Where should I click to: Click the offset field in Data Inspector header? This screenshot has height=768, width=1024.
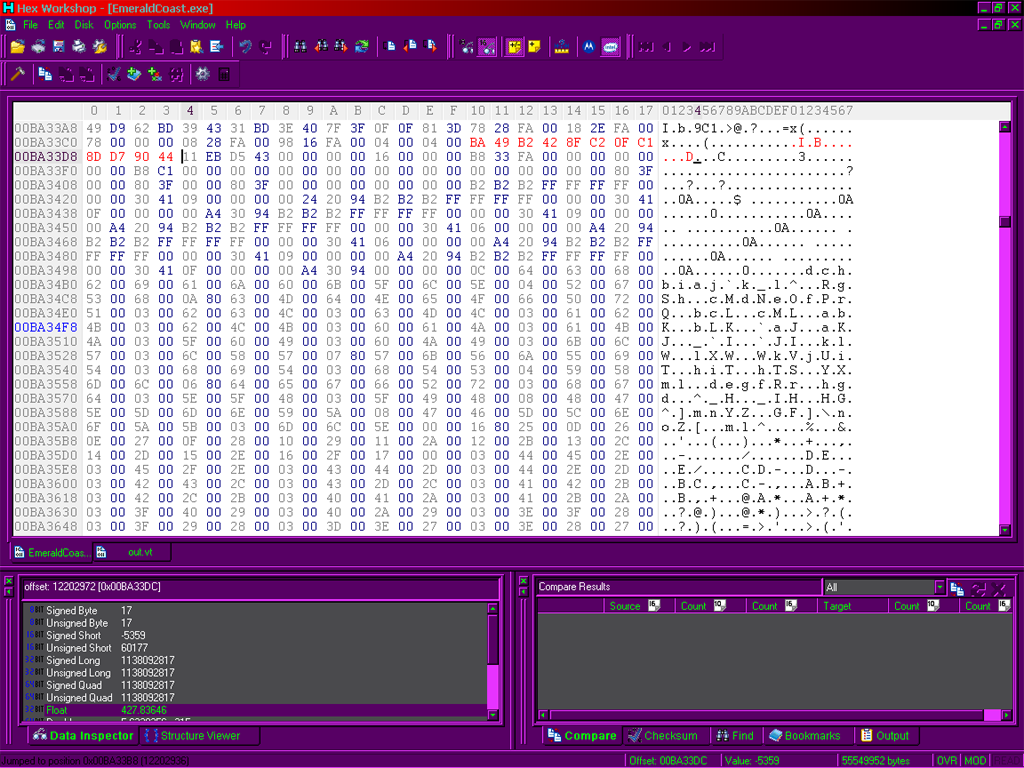(x=259, y=586)
